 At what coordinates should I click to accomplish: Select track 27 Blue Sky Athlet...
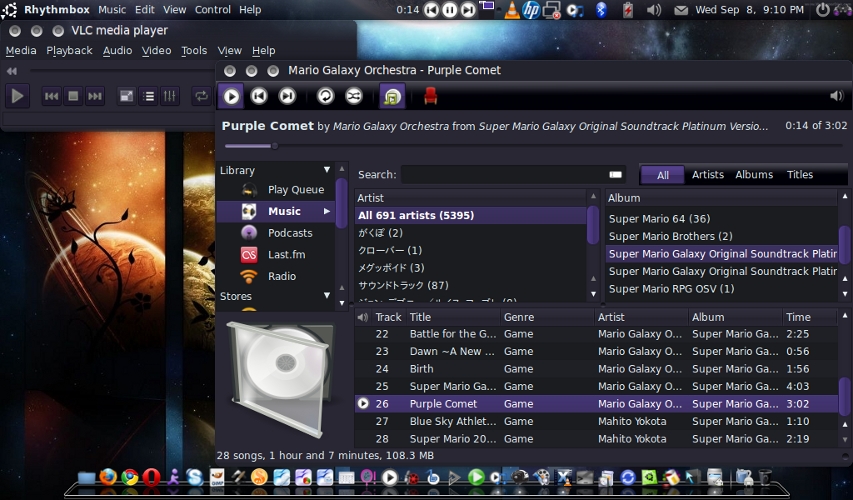click(596, 421)
